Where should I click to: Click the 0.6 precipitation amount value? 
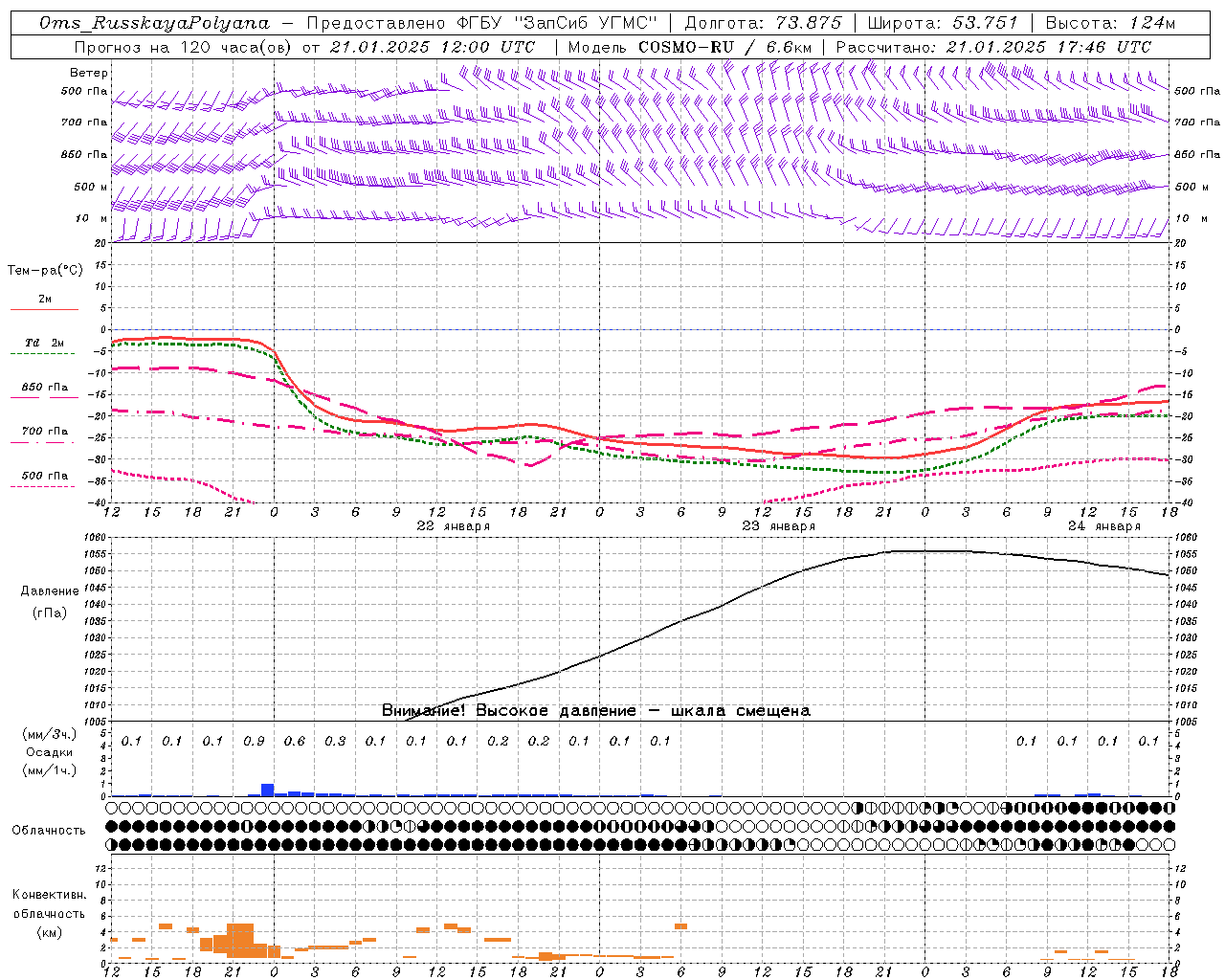pyautogui.click(x=295, y=741)
